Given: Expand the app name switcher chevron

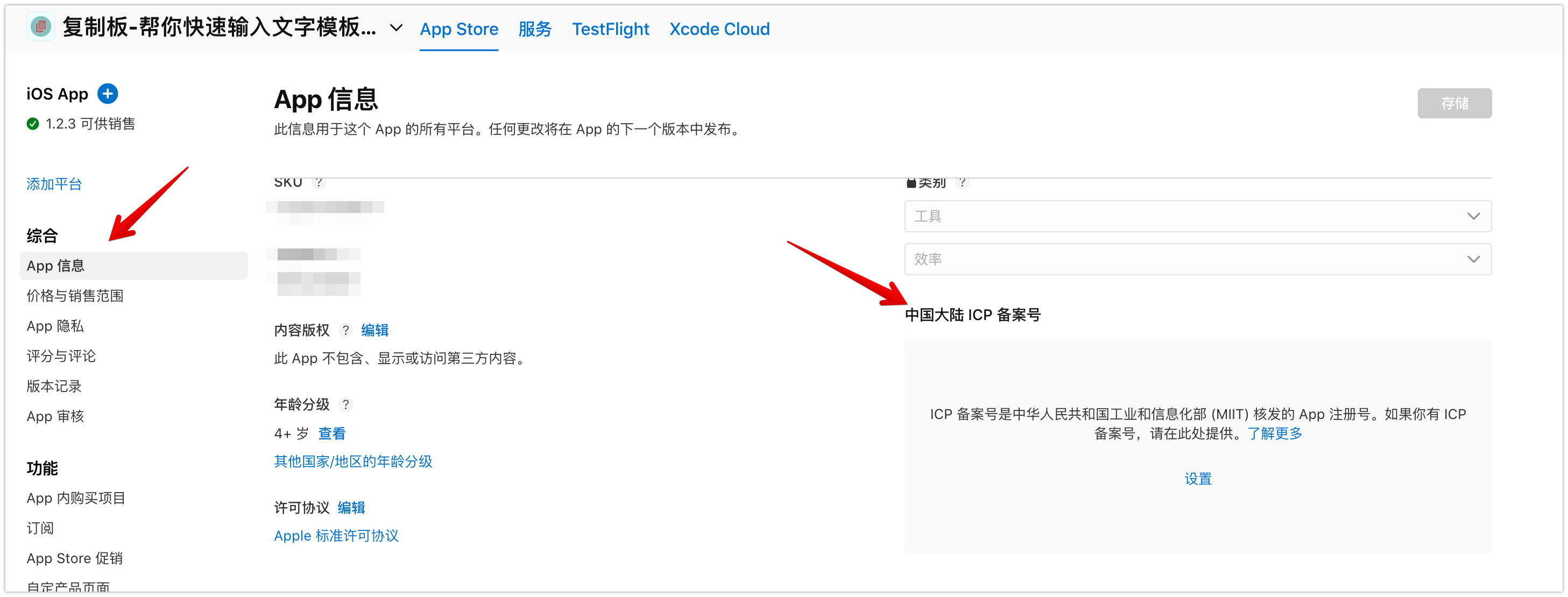Looking at the screenshot, I should (x=396, y=28).
